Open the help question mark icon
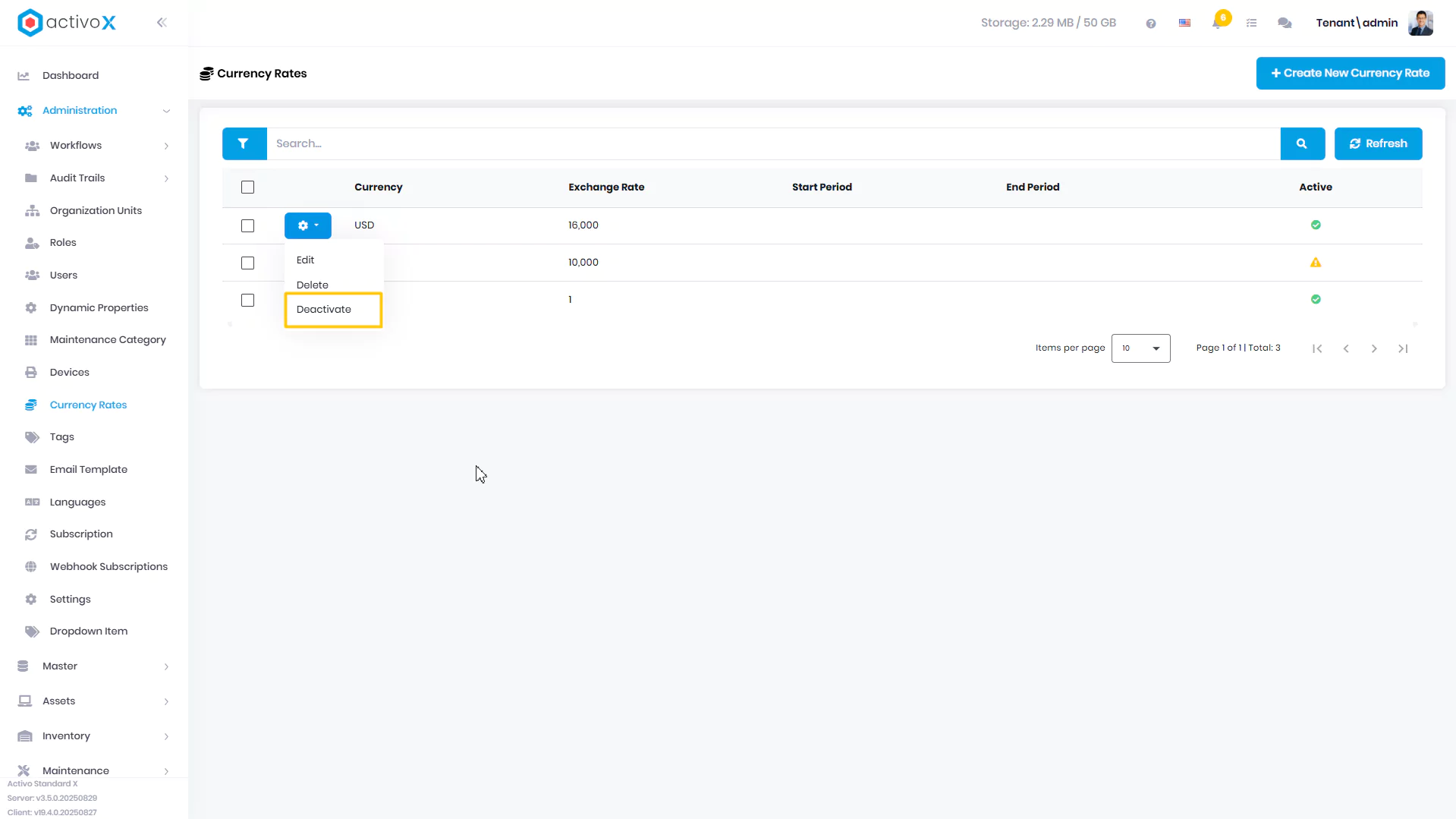This screenshot has height=819, width=1456. coord(1151,24)
